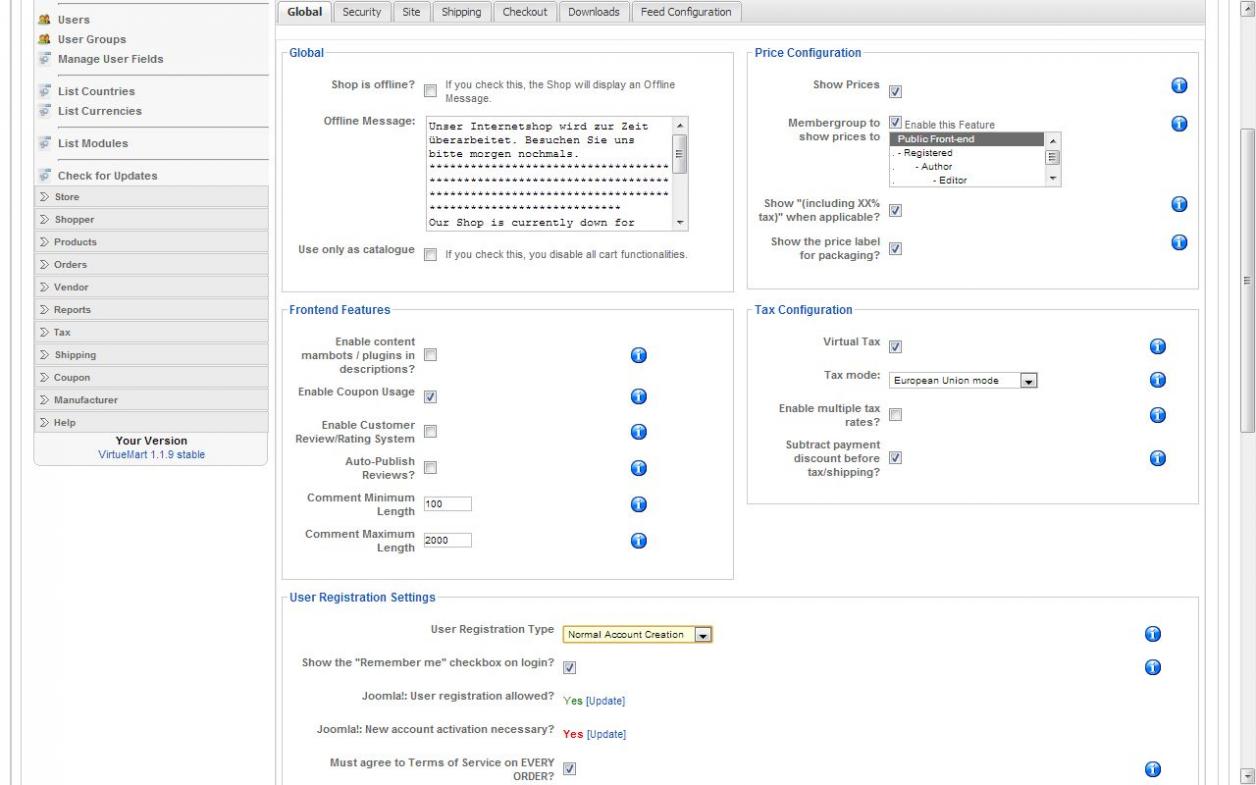Click info icon next to Show Prices
The height and width of the screenshot is (785, 1256).
point(1179,87)
